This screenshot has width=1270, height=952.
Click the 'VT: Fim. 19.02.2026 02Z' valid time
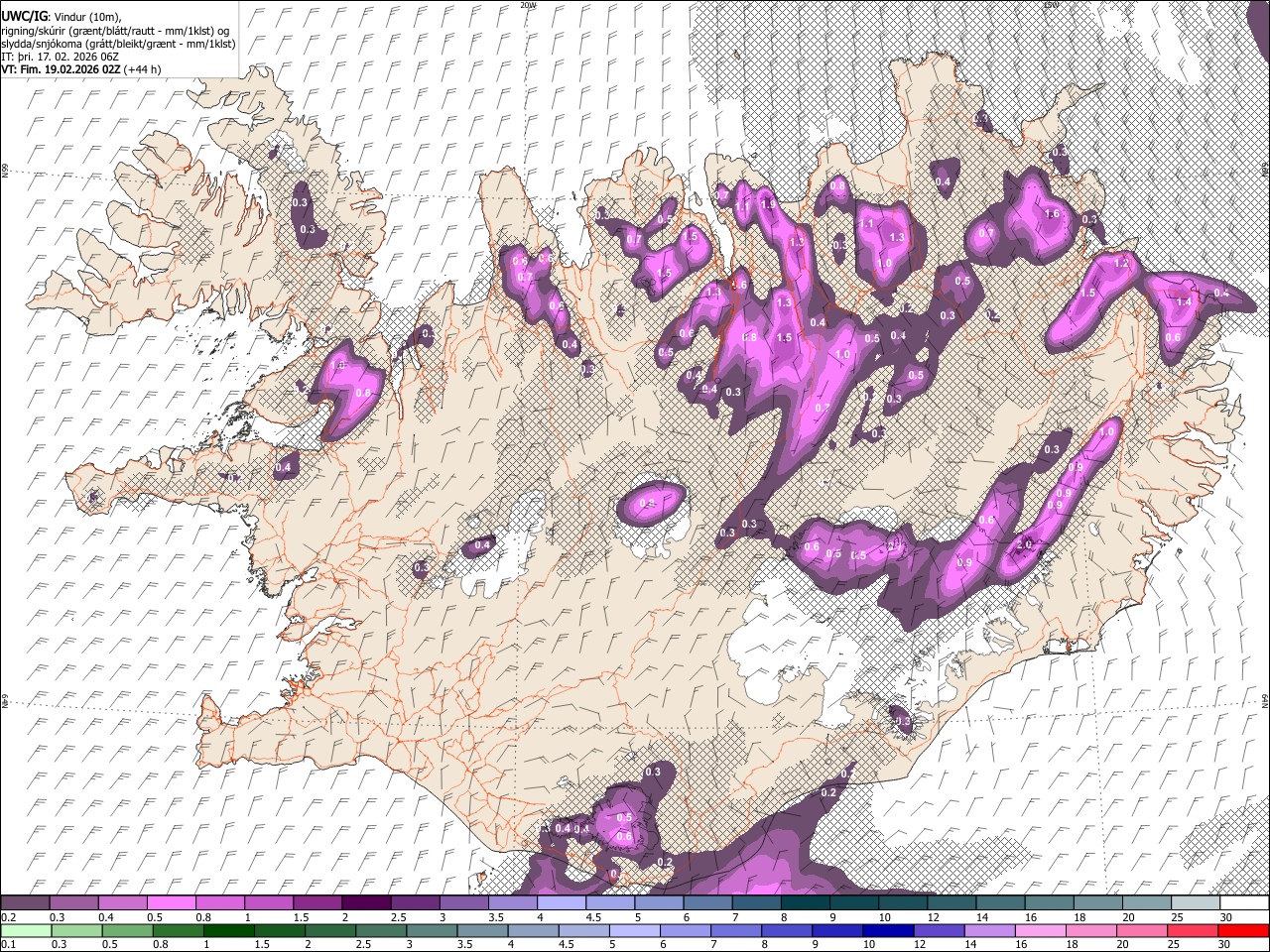[61, 69]
